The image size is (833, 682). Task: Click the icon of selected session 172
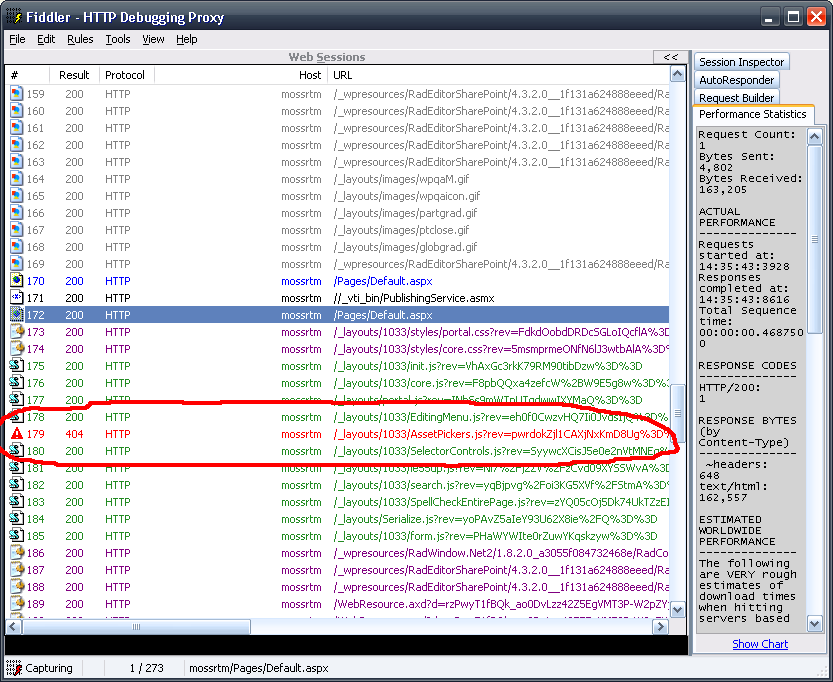(17, 315)
